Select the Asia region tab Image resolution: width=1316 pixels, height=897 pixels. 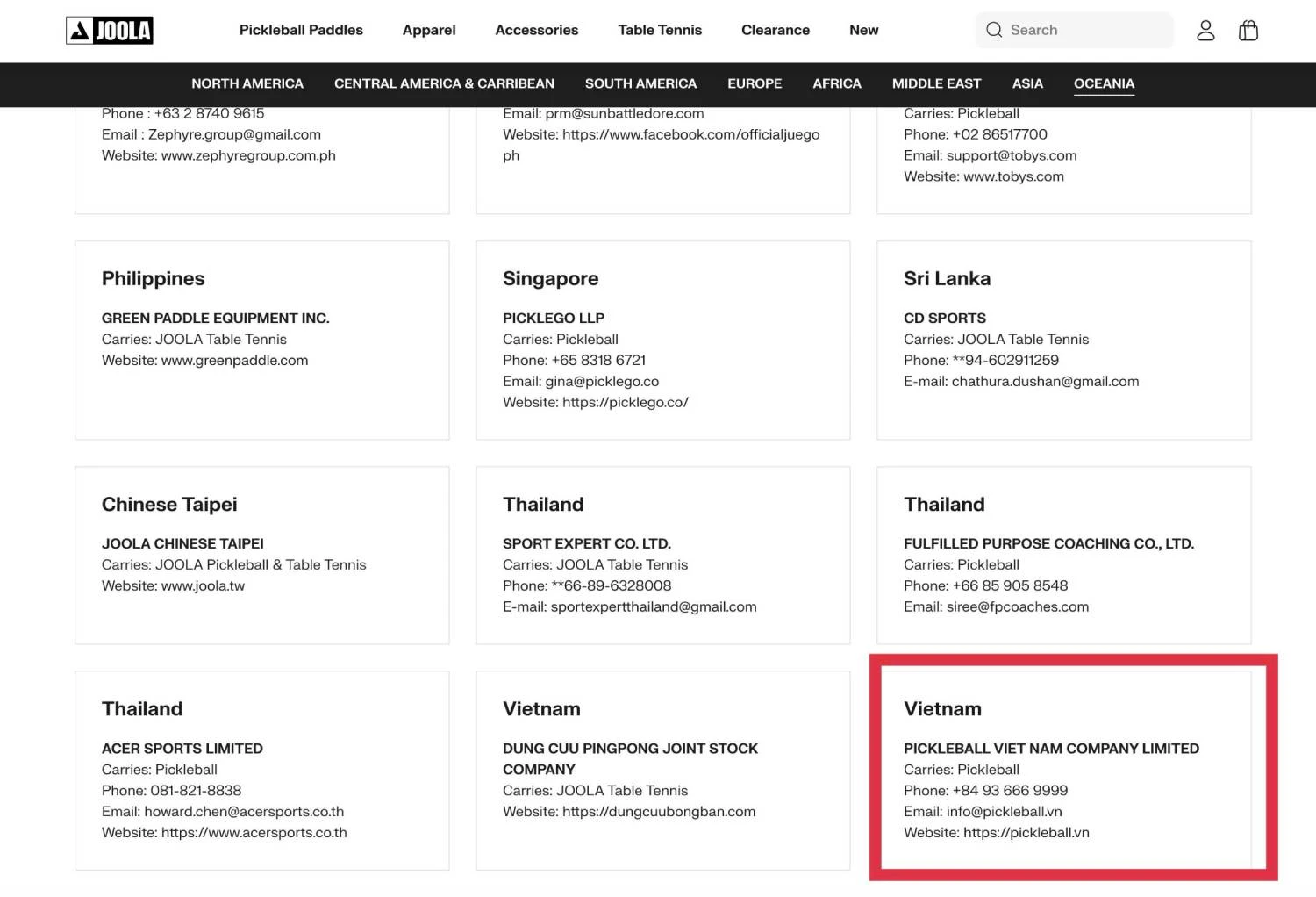point(1027,83)
